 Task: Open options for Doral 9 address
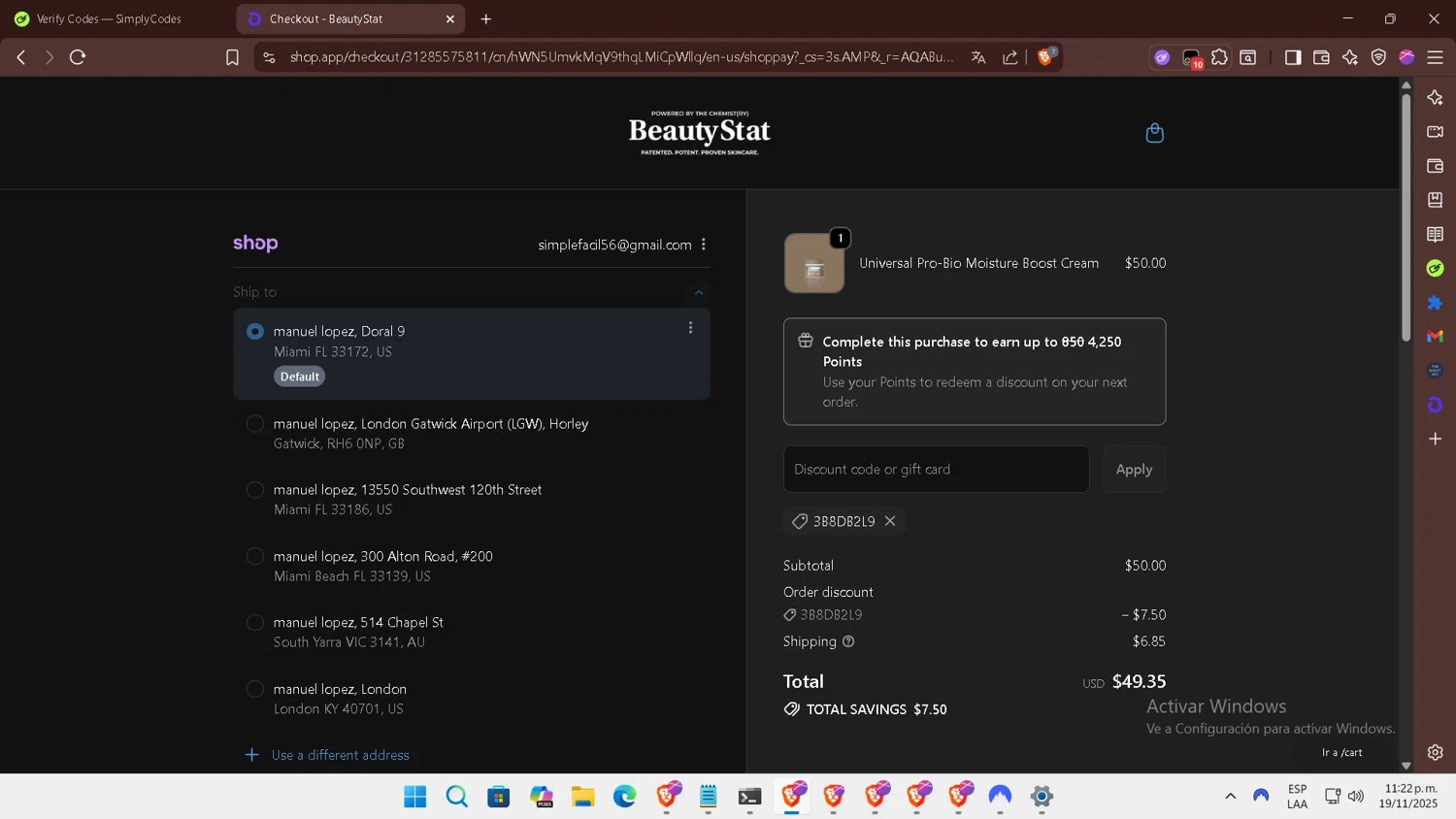click(690, 328)
